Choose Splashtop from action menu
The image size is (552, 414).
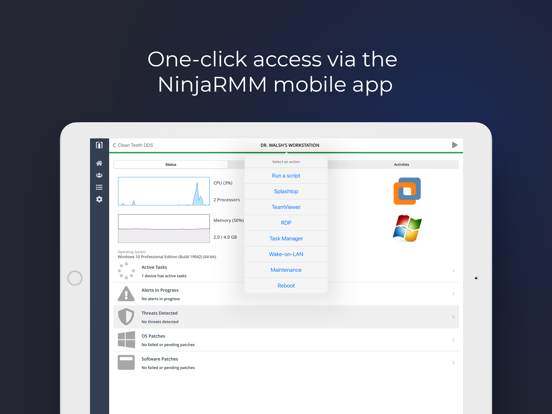click(286, 192)
